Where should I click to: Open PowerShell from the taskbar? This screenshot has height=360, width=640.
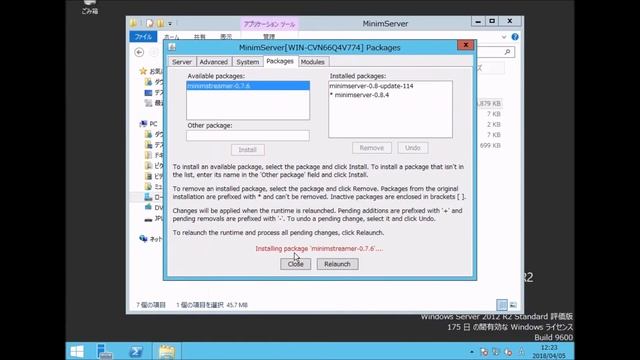136,351
